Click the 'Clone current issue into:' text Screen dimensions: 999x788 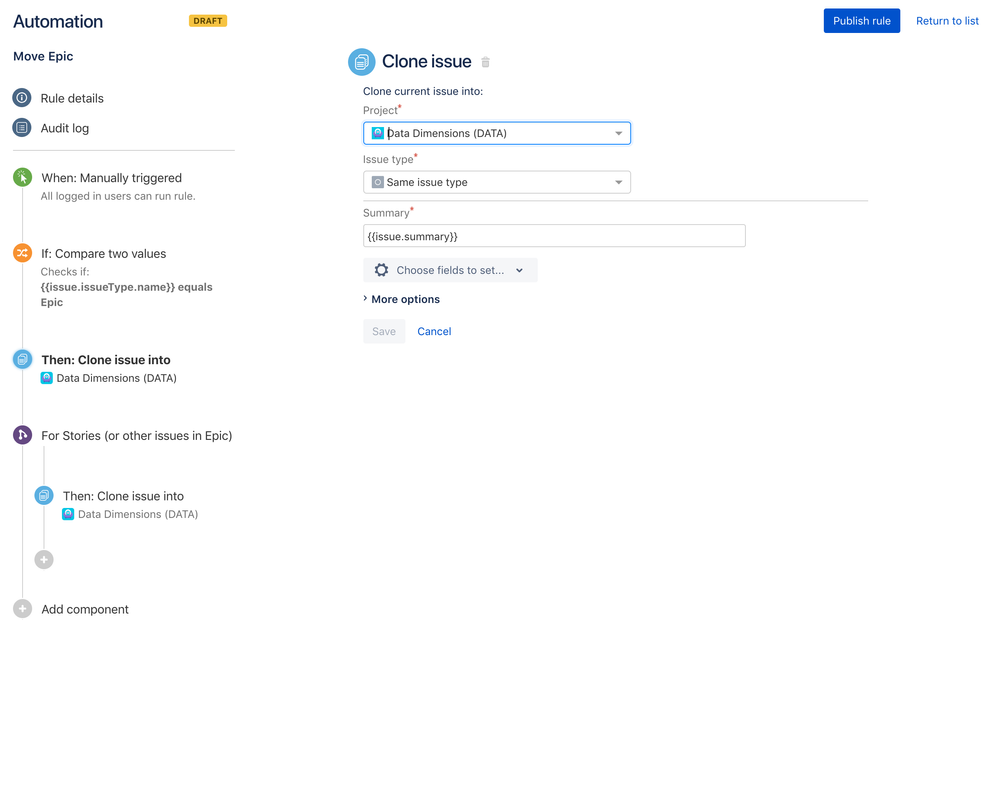point(423,91)
